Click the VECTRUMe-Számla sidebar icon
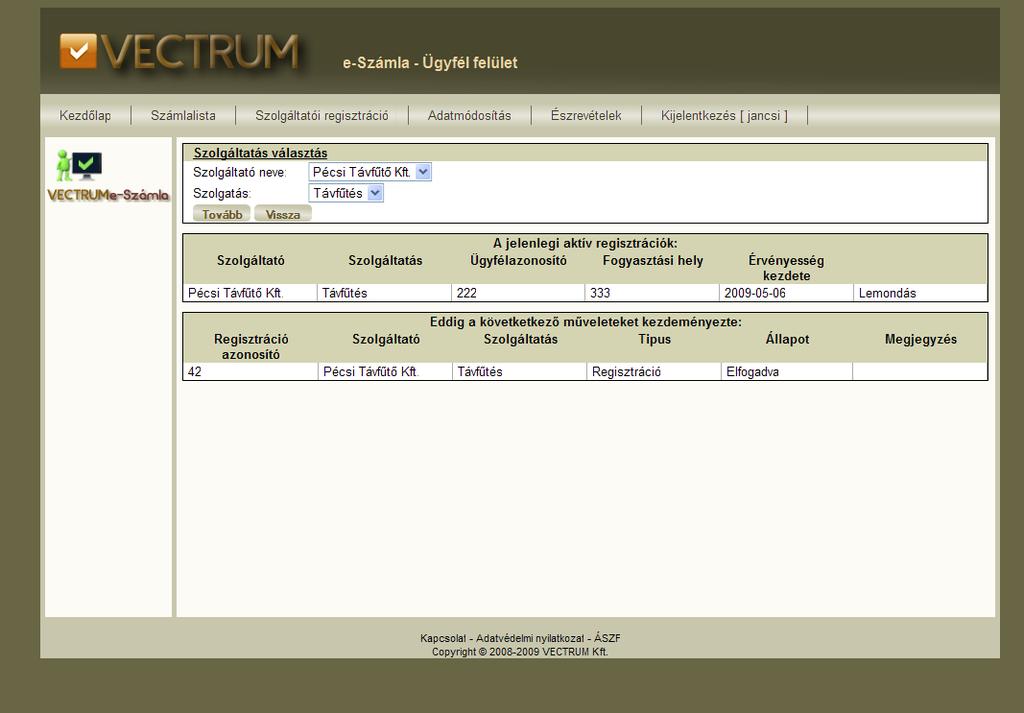Viewport: 1024px width, 713px height. [x=108, y=176]
